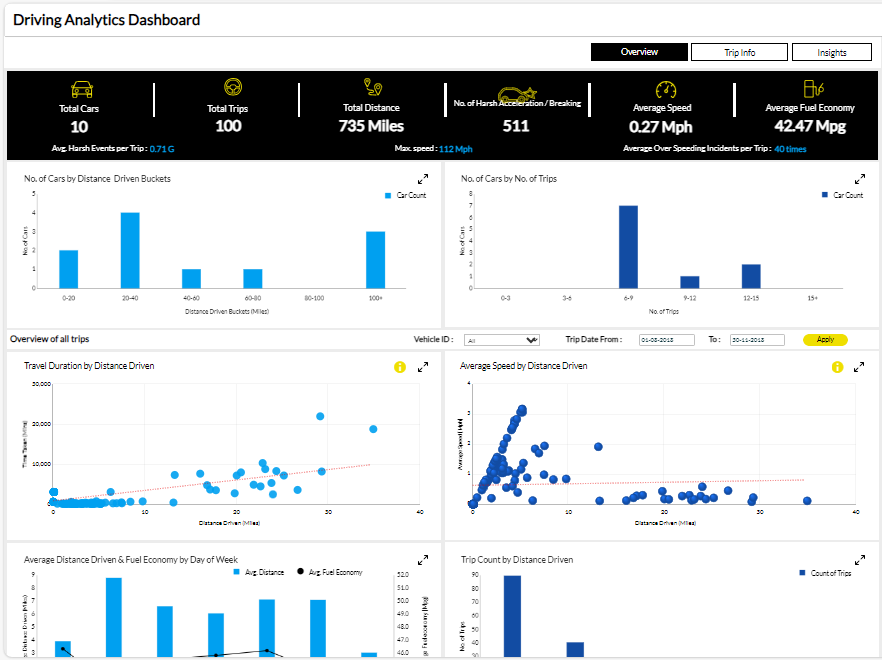Toggle Car Count legend in distance buckets chart
This screenshot has width=882, height=660.
[406, 195]
